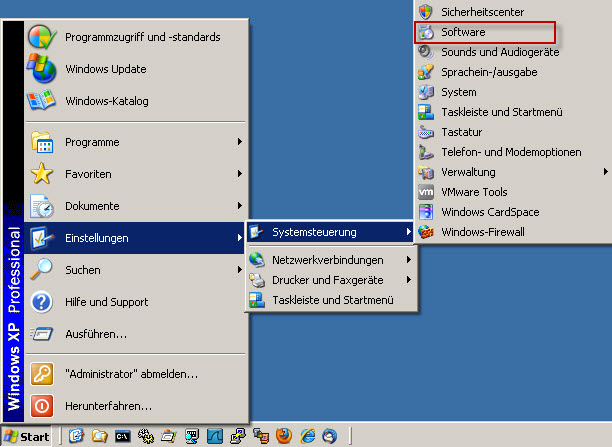612x447 pixels.
Task: Expand the Programme submenu arrow
Action: pos(240,142)
